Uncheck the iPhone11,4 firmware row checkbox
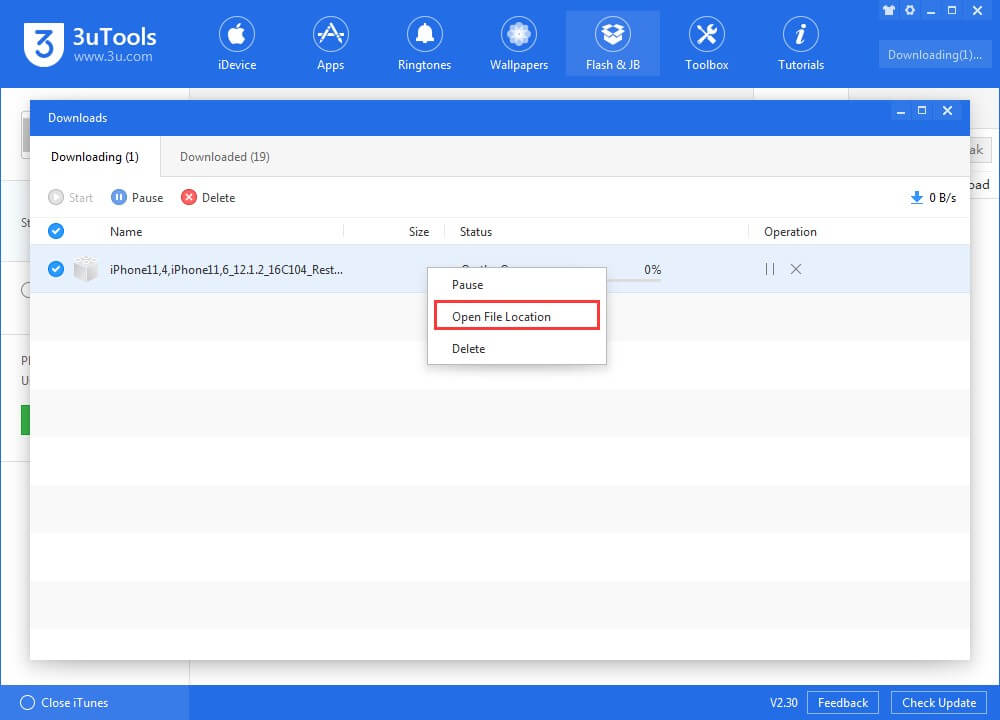 (x=56, y=269)
